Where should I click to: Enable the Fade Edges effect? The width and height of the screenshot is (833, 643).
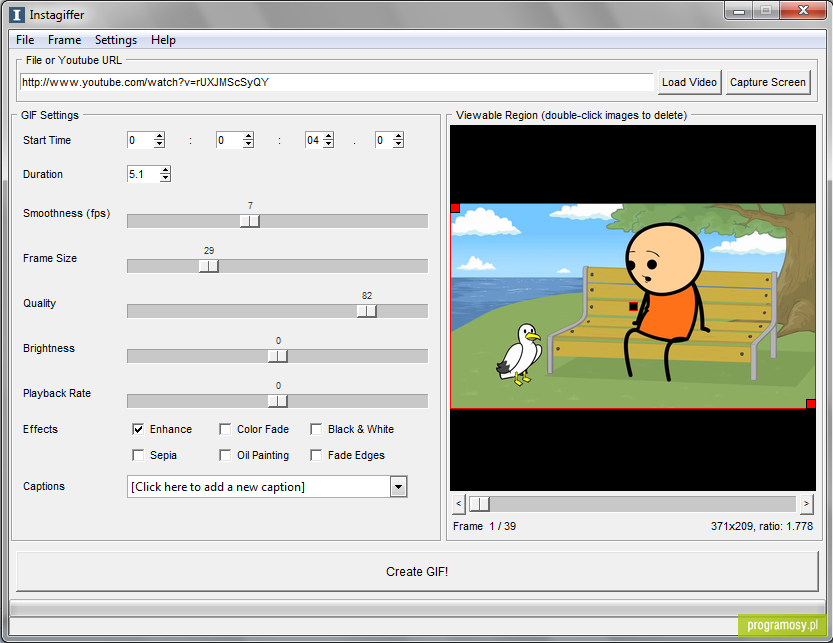(316, 455)
